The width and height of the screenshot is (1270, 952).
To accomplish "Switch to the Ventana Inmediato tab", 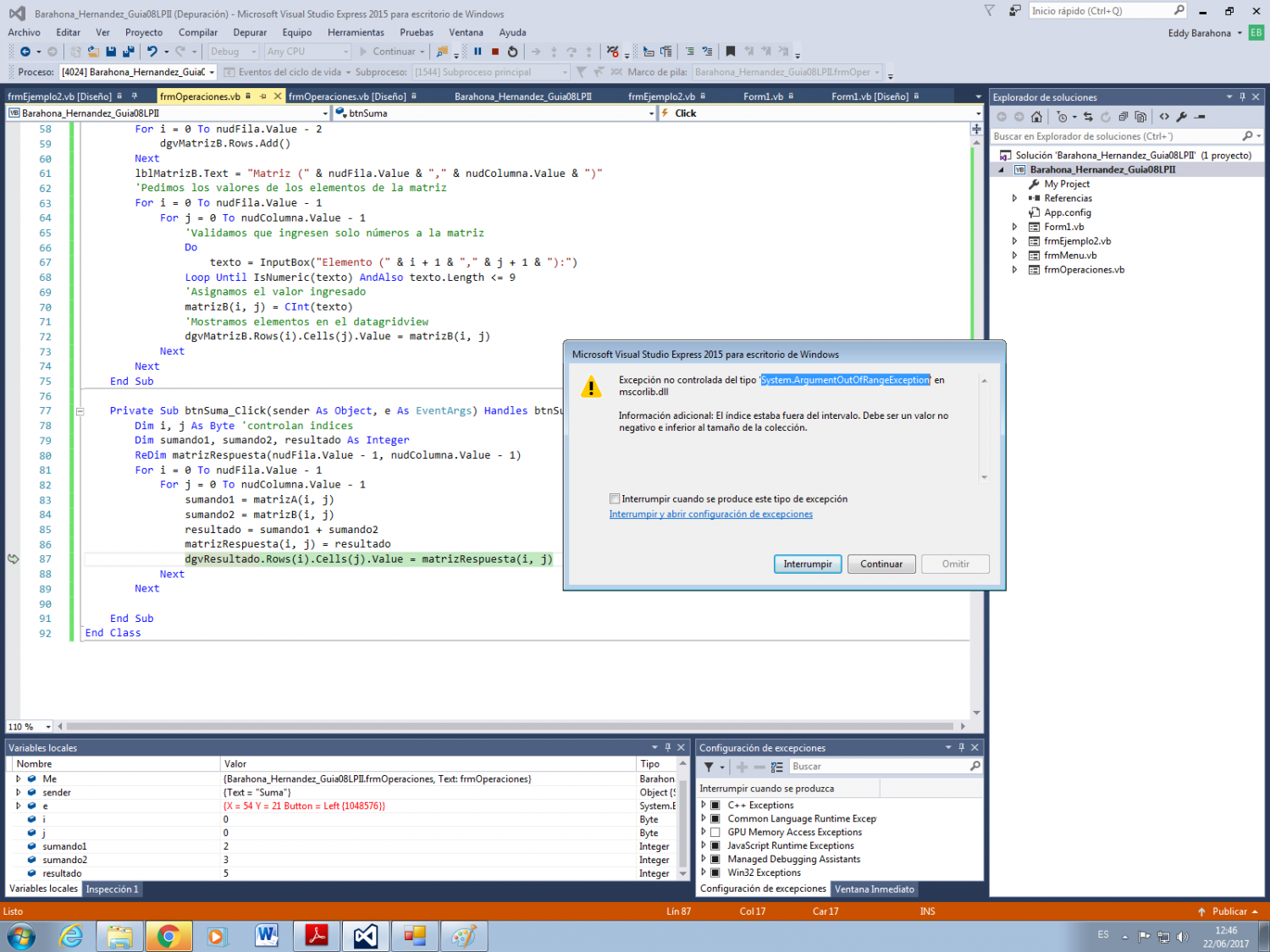I will pyautogui.click(x=875, y=889).
